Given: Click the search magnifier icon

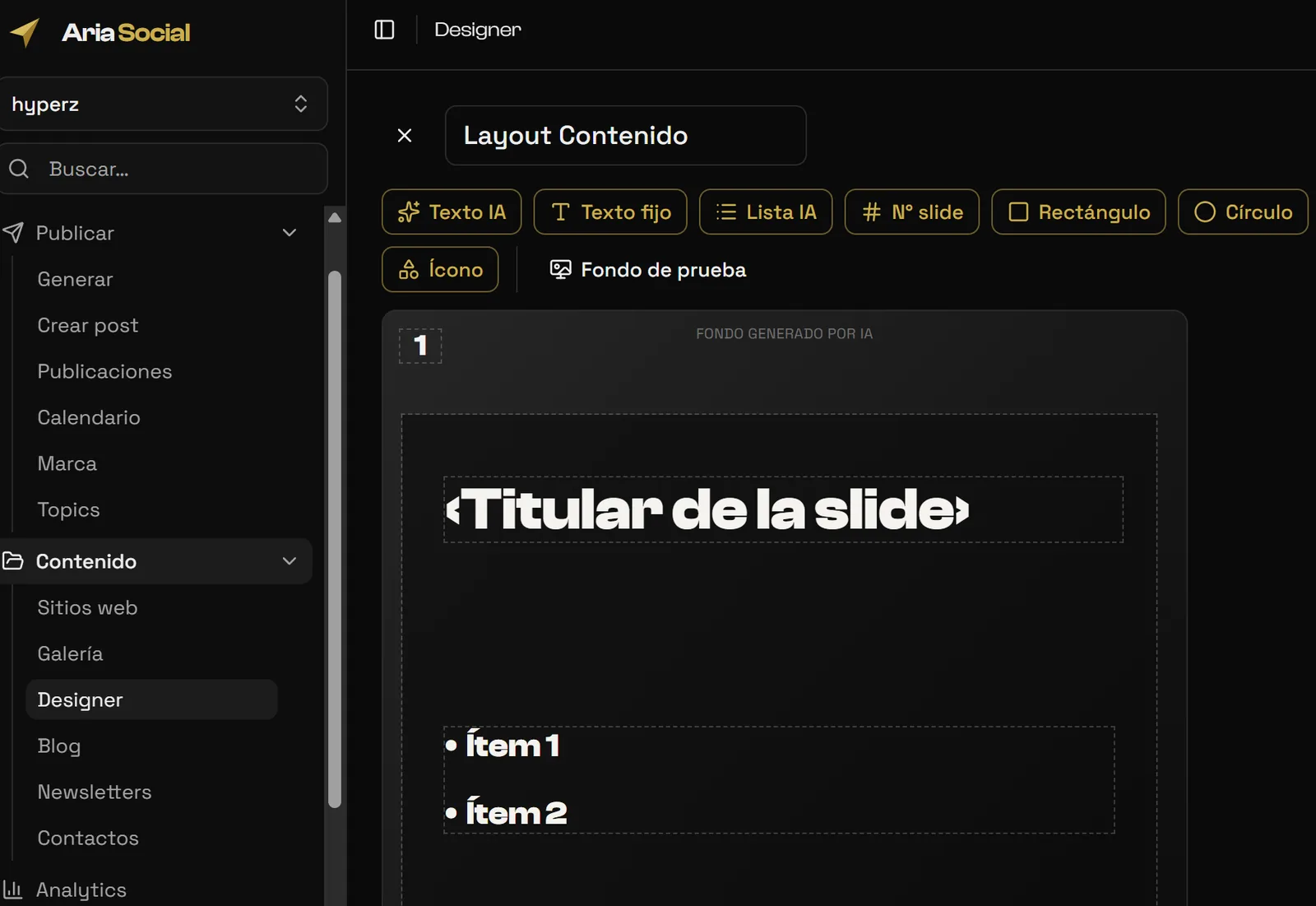Looking at the screenshot, I should pos(19,169).
